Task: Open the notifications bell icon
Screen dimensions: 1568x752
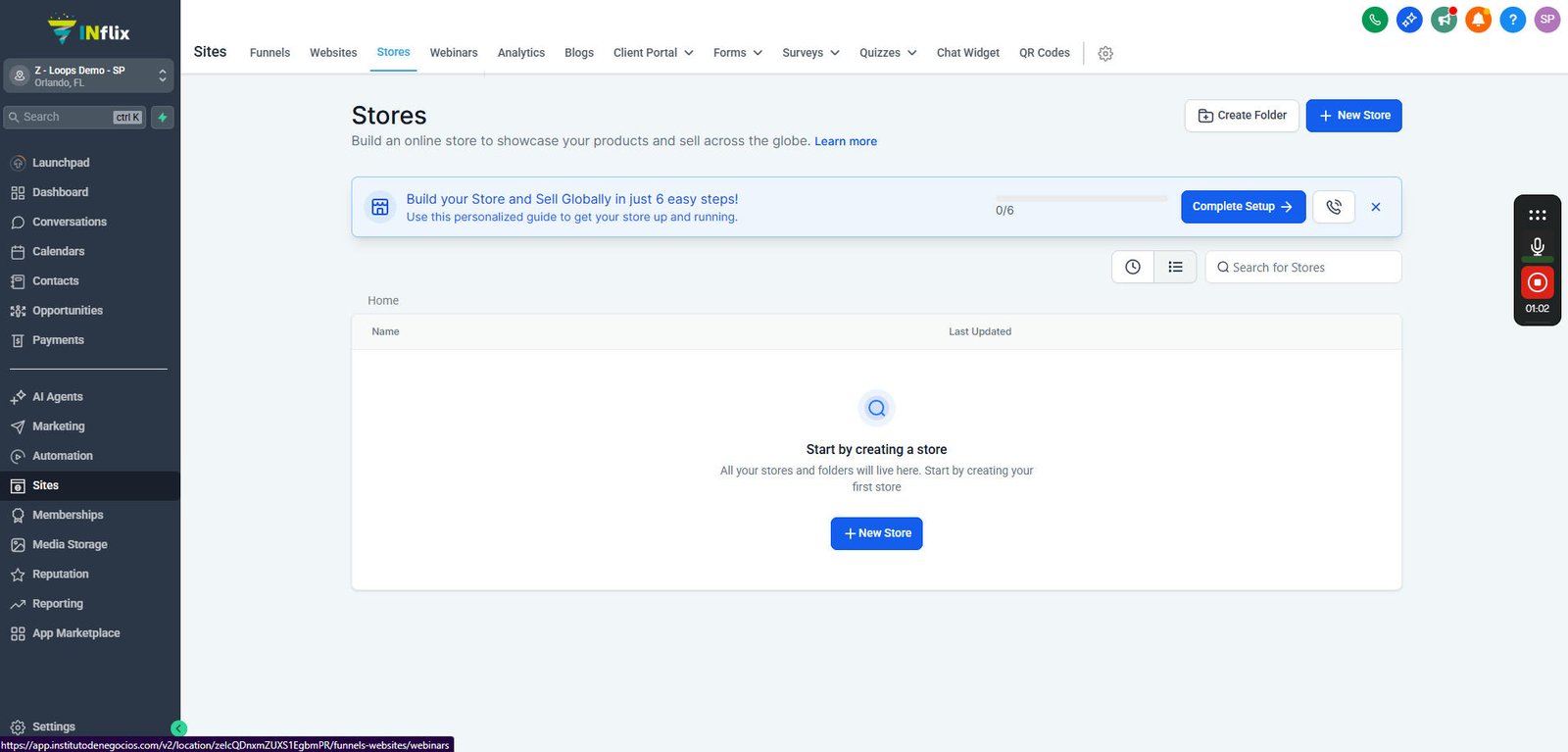Action: click(x=1478, y=20)
